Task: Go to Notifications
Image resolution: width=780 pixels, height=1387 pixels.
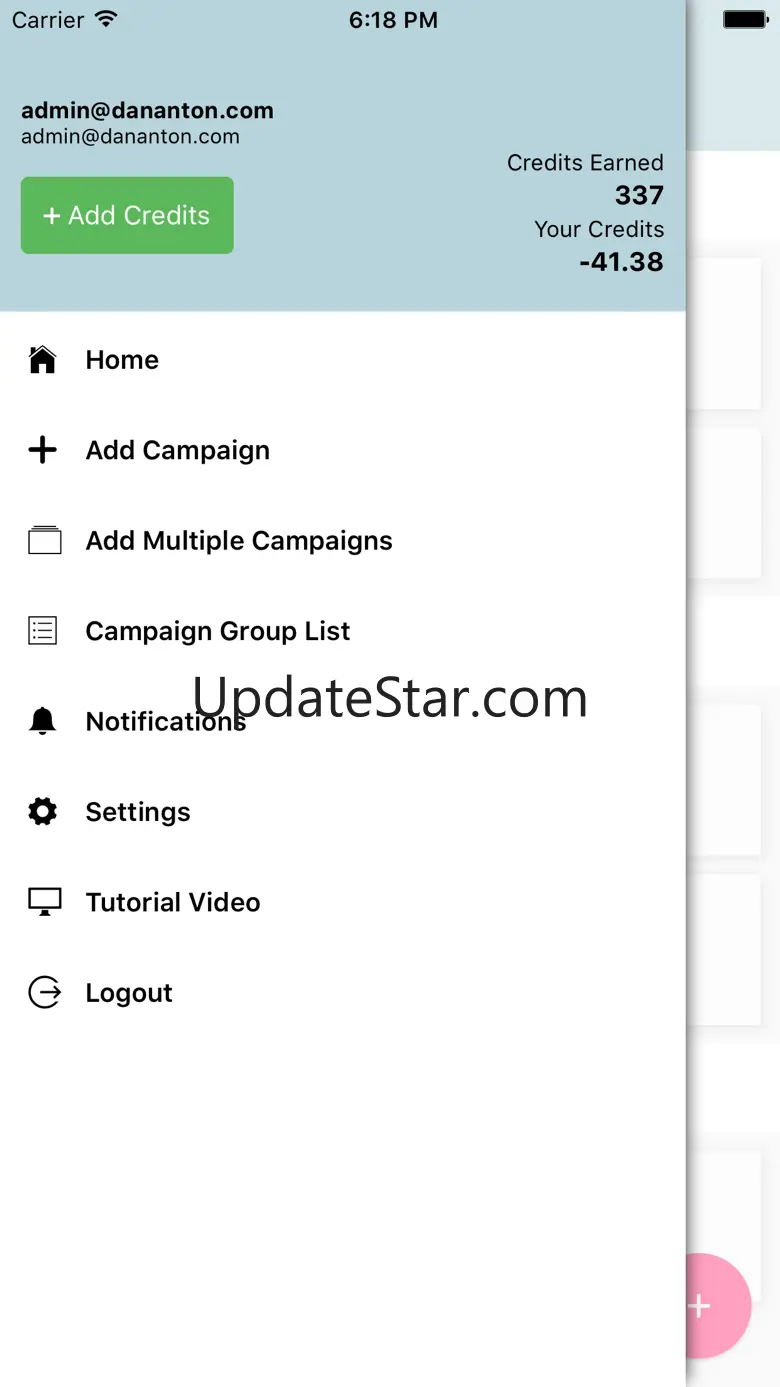Action: [166, 721]
